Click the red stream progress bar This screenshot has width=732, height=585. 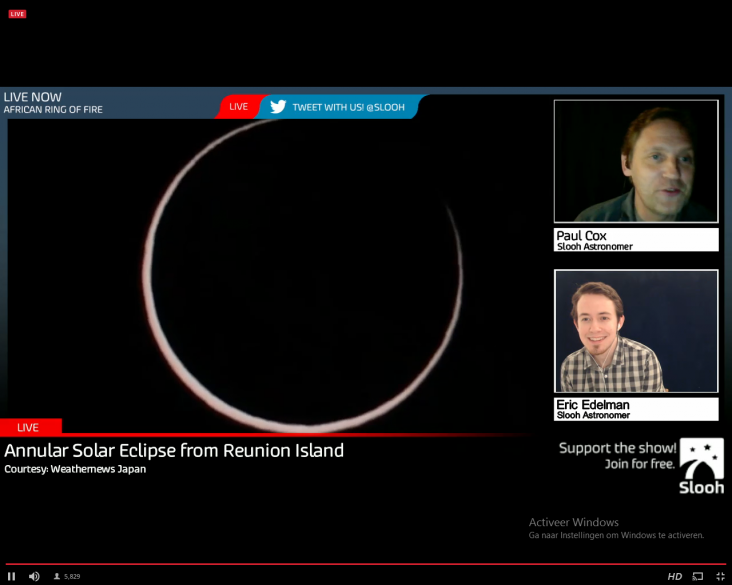[x=366, y=564]
